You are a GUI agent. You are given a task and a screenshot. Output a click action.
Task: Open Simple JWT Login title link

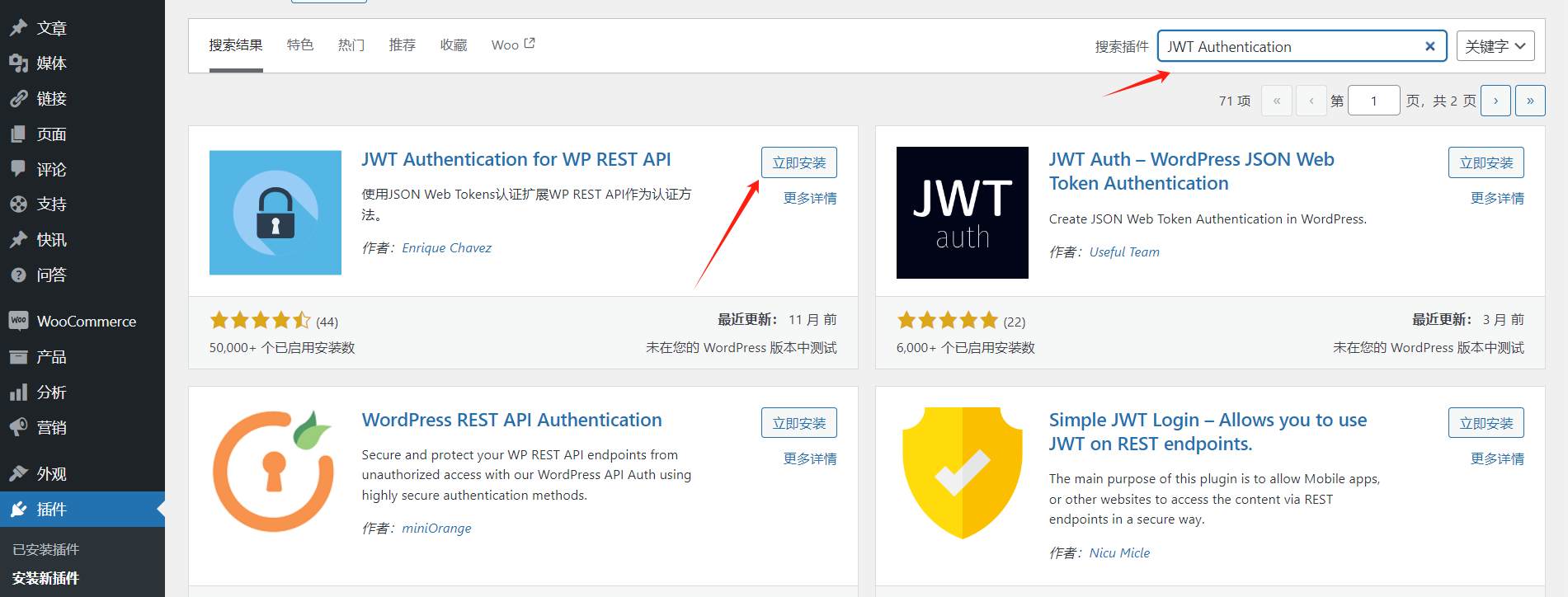[1208, 431]
